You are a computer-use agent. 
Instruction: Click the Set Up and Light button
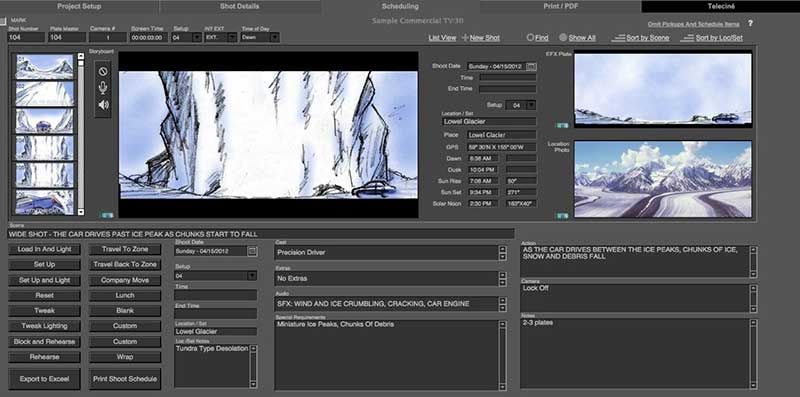(x=44, y=280)
